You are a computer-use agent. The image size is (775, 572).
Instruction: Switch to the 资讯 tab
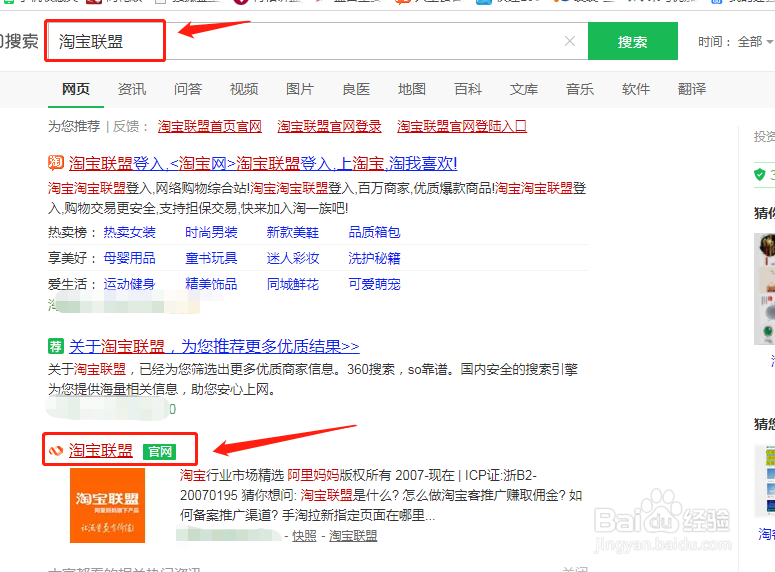tap(132, 89)
